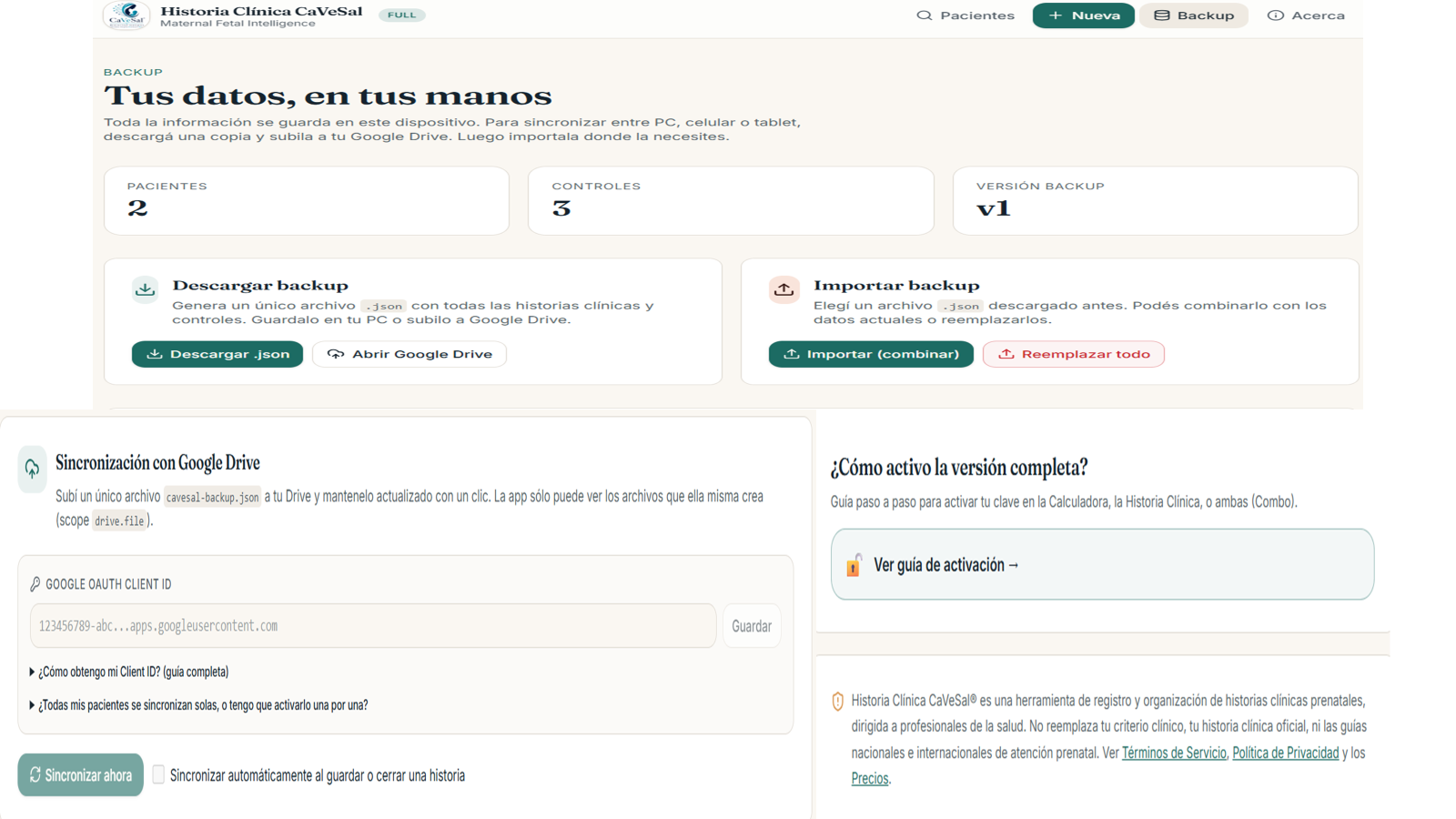Expand ¿Cómo obtengo mi Client ID? guide
This screenshot has height=819, width=1456.
pyautogui.click(x=129, y=672)
